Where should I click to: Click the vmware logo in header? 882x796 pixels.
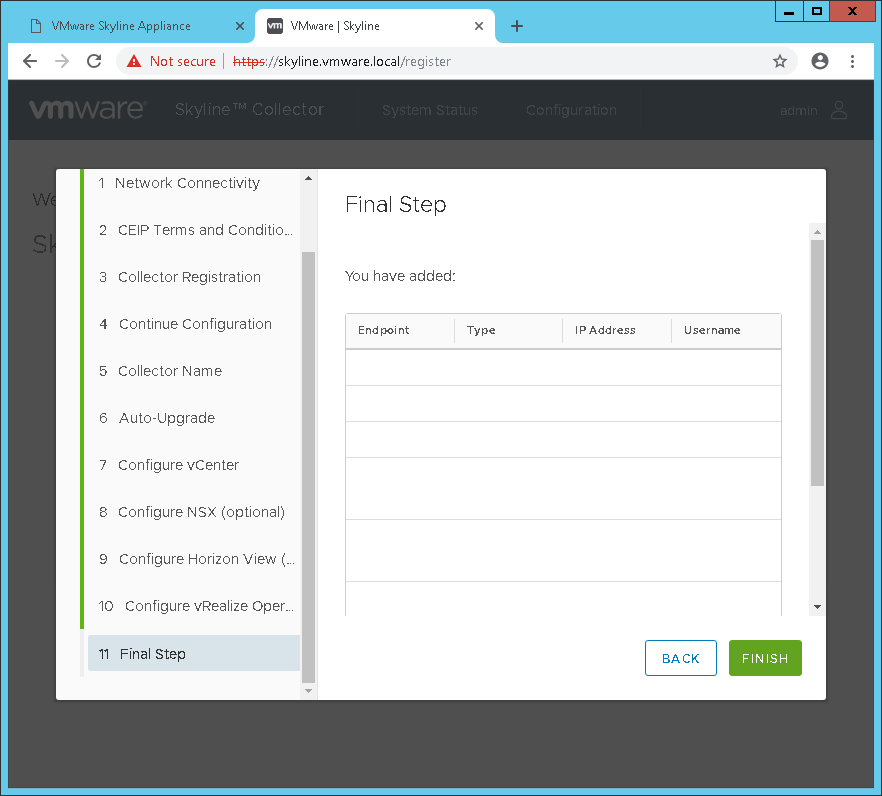point(88,109)
